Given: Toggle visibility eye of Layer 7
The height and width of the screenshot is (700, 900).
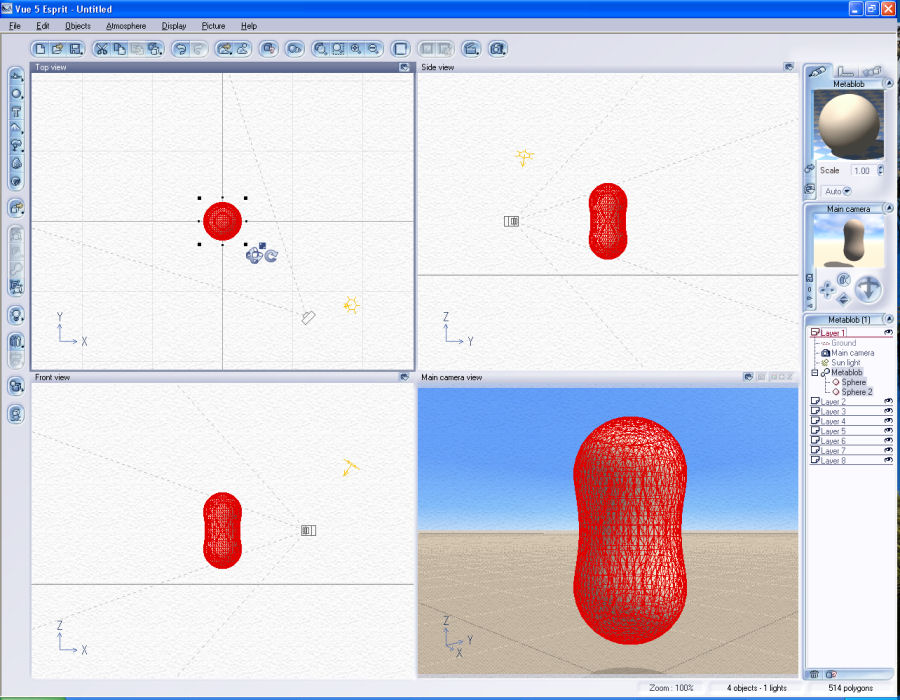Looking at the screenshot, I should pos(888,450).
